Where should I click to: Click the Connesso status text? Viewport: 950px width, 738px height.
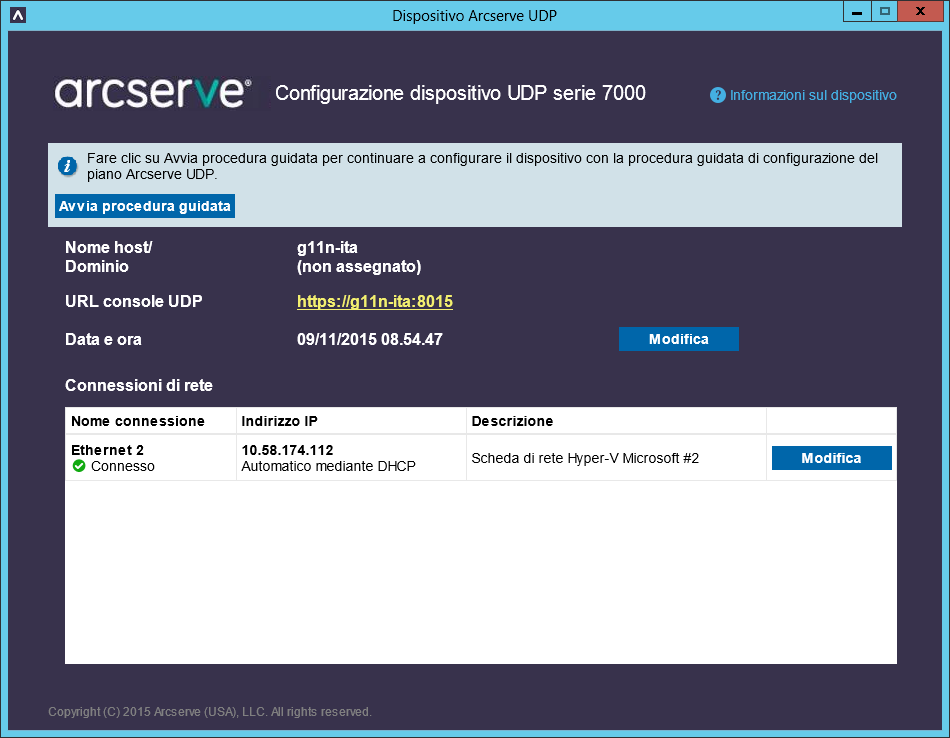tap(122, 466)
